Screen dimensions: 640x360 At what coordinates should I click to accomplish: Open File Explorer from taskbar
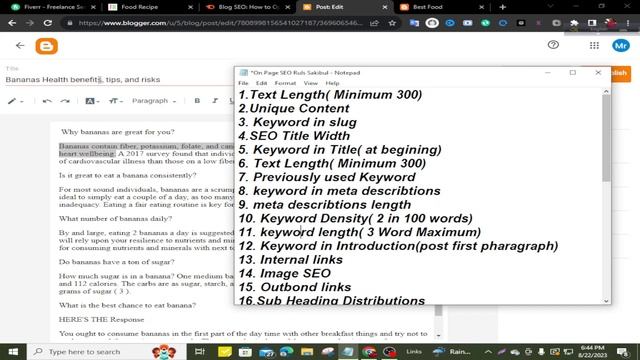(x=307, y=351)
